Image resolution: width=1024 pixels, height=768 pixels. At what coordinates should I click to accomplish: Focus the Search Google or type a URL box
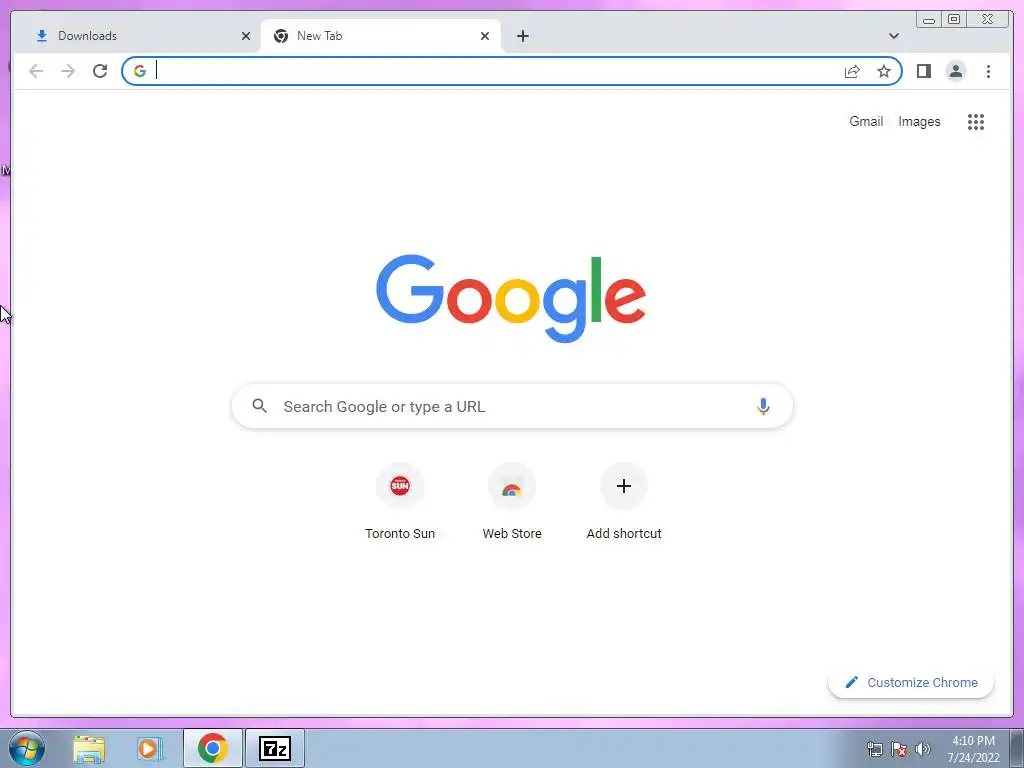[x=512, y=406]
